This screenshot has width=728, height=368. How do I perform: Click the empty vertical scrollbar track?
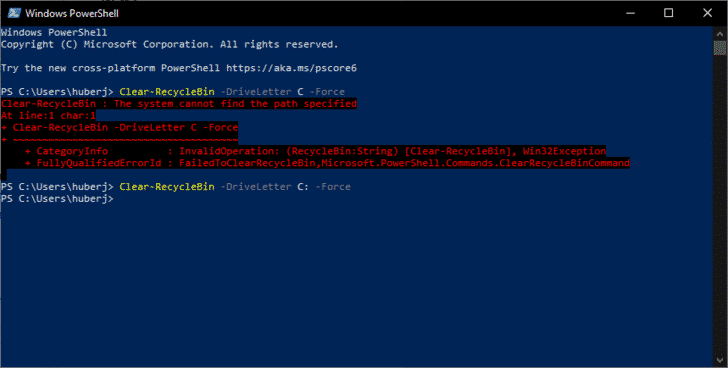click(x=720, y=204)
